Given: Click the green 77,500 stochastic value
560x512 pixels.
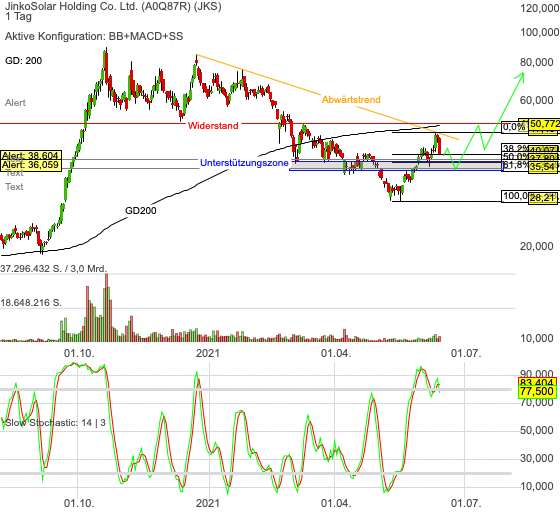Looking at the screenshot, I should coord(537,391).
